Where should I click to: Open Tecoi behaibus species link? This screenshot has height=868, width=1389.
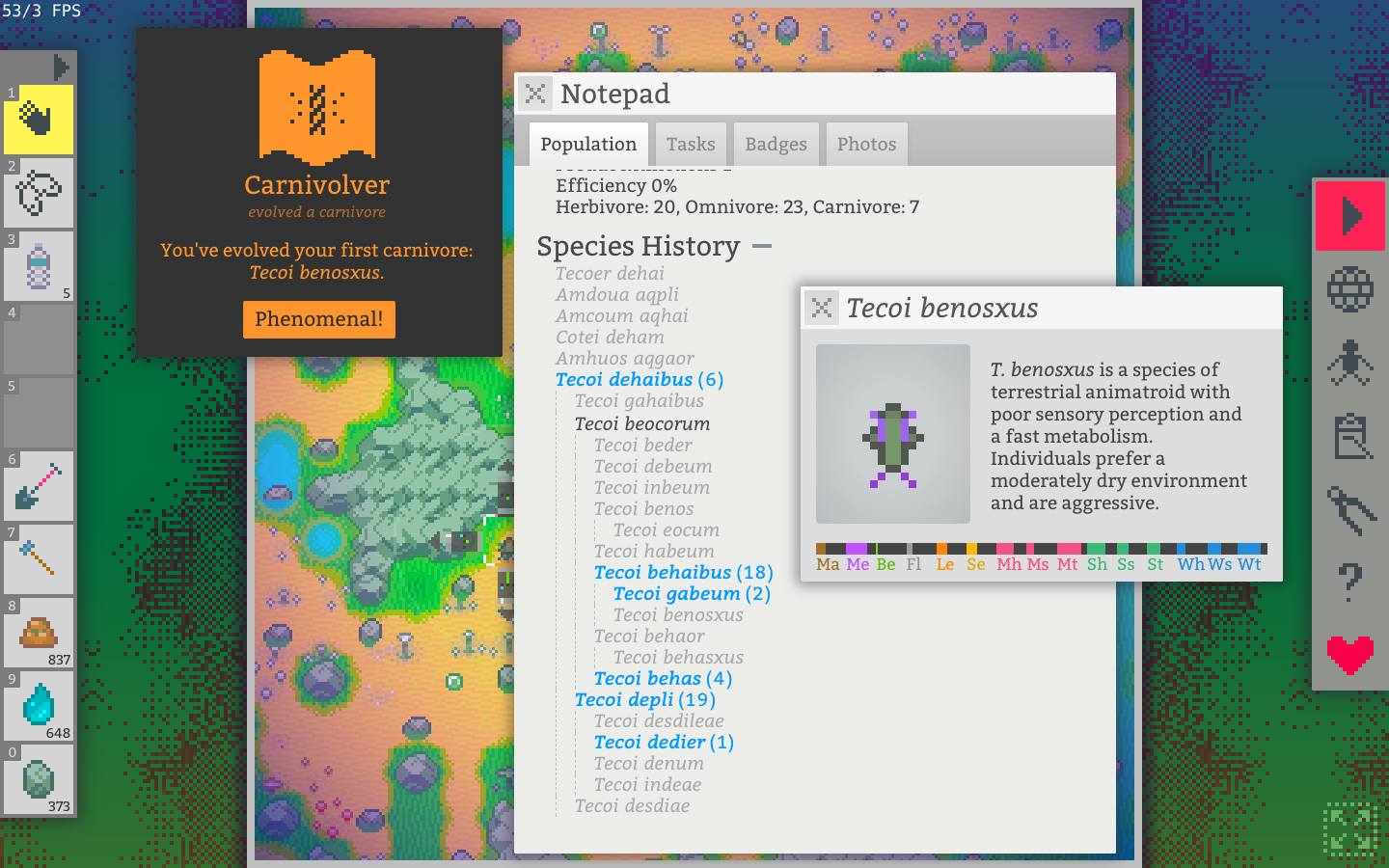[x=663, y=573]
